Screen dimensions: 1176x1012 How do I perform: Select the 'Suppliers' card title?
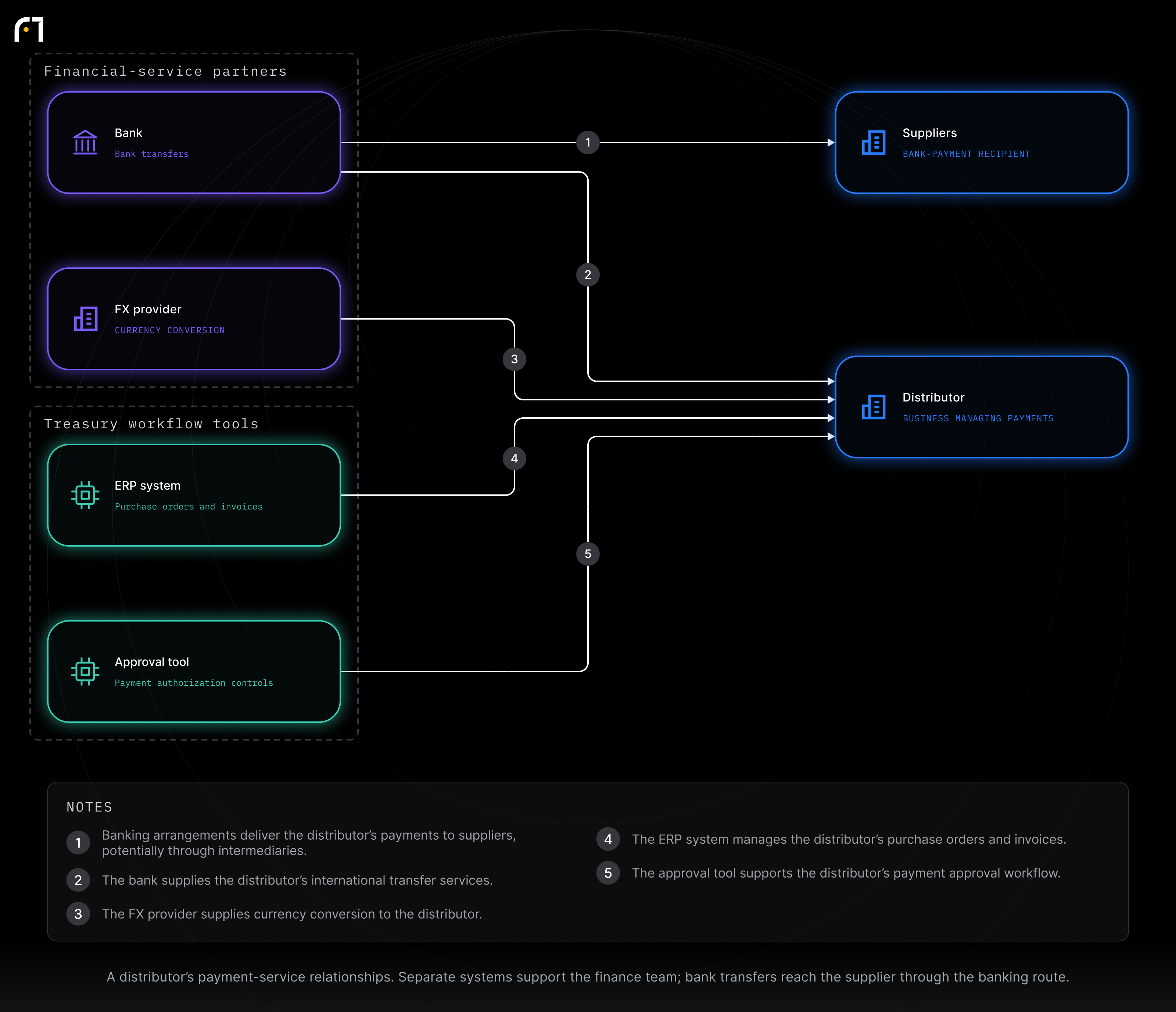pyautogui.click(x=930, y=133)
